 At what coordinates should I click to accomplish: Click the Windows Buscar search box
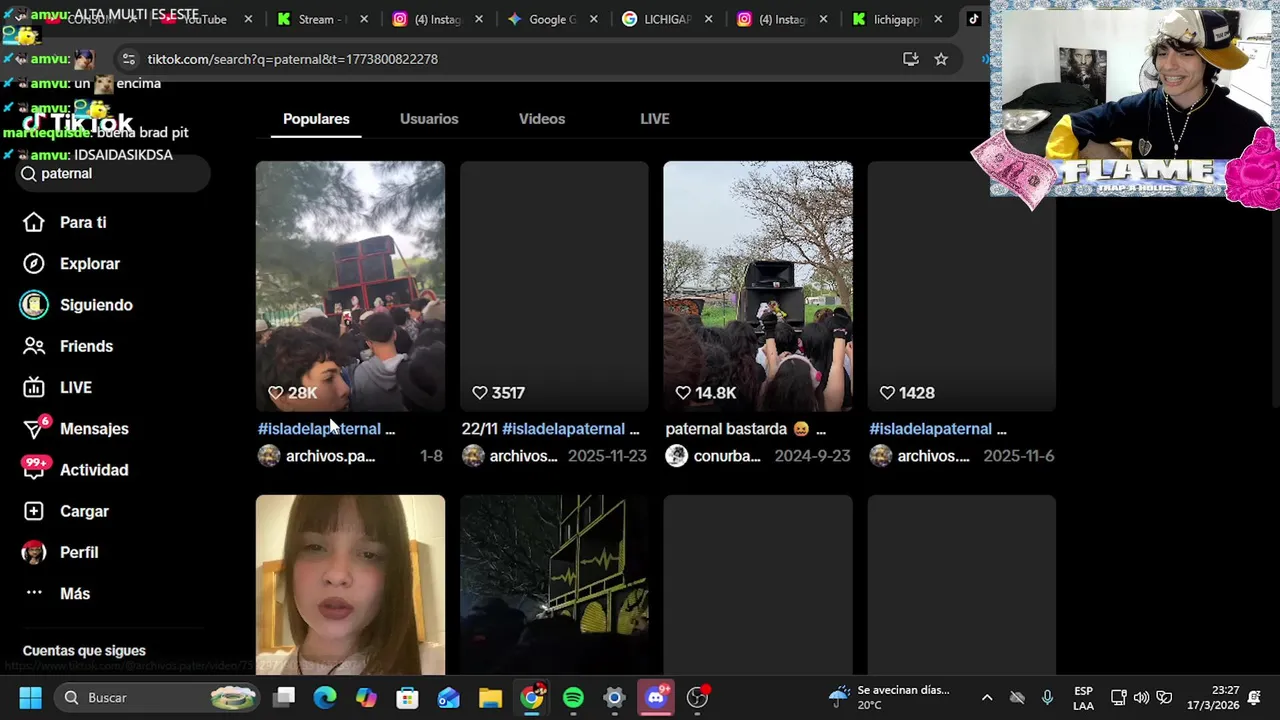tap(155, 697)
